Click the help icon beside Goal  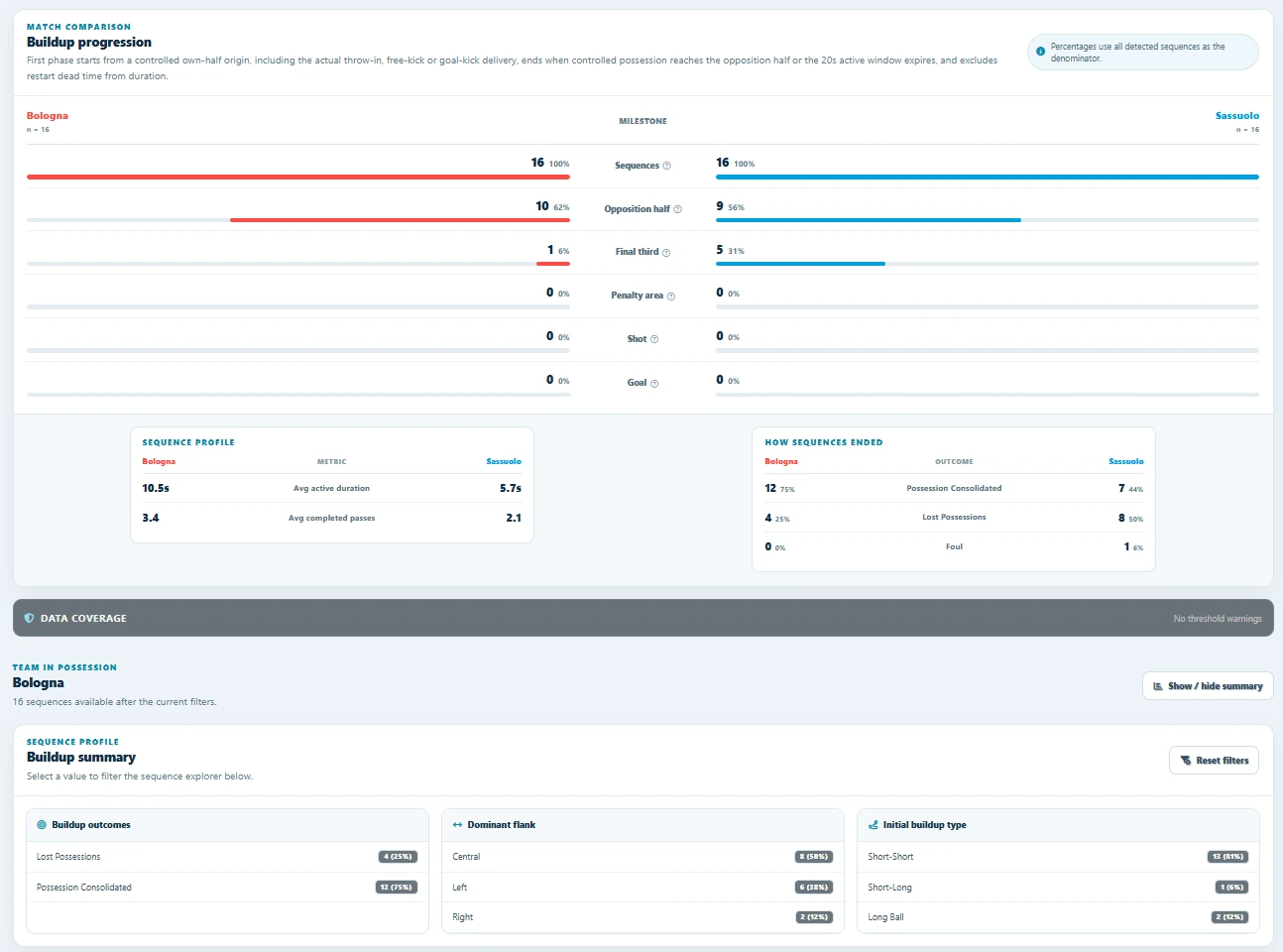coord(654,384)
